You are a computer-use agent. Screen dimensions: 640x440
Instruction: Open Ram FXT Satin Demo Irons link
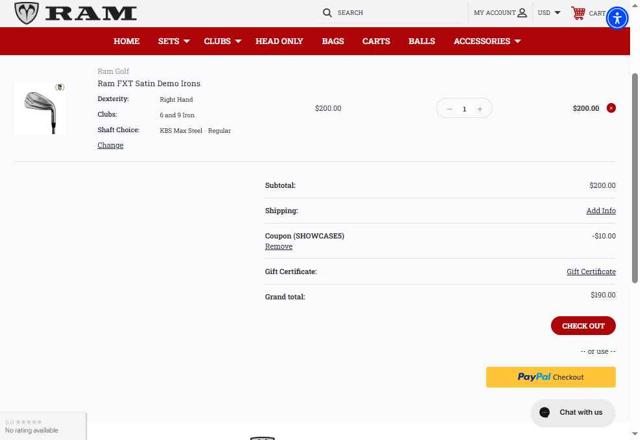(x=149, y=83)
